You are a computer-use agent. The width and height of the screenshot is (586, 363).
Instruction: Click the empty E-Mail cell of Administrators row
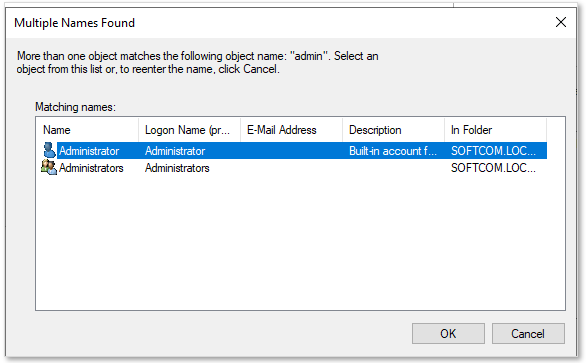click(292, 168)
